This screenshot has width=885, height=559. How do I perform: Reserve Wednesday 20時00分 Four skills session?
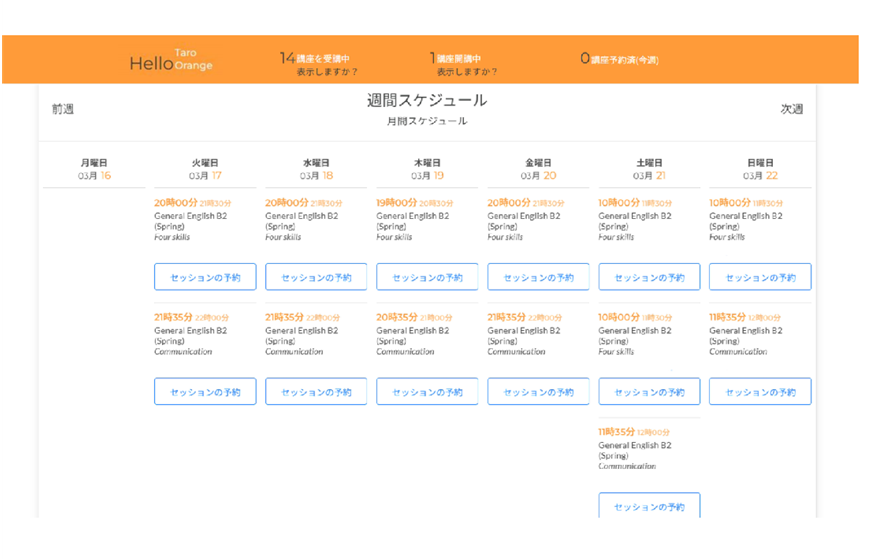(316, 277)
